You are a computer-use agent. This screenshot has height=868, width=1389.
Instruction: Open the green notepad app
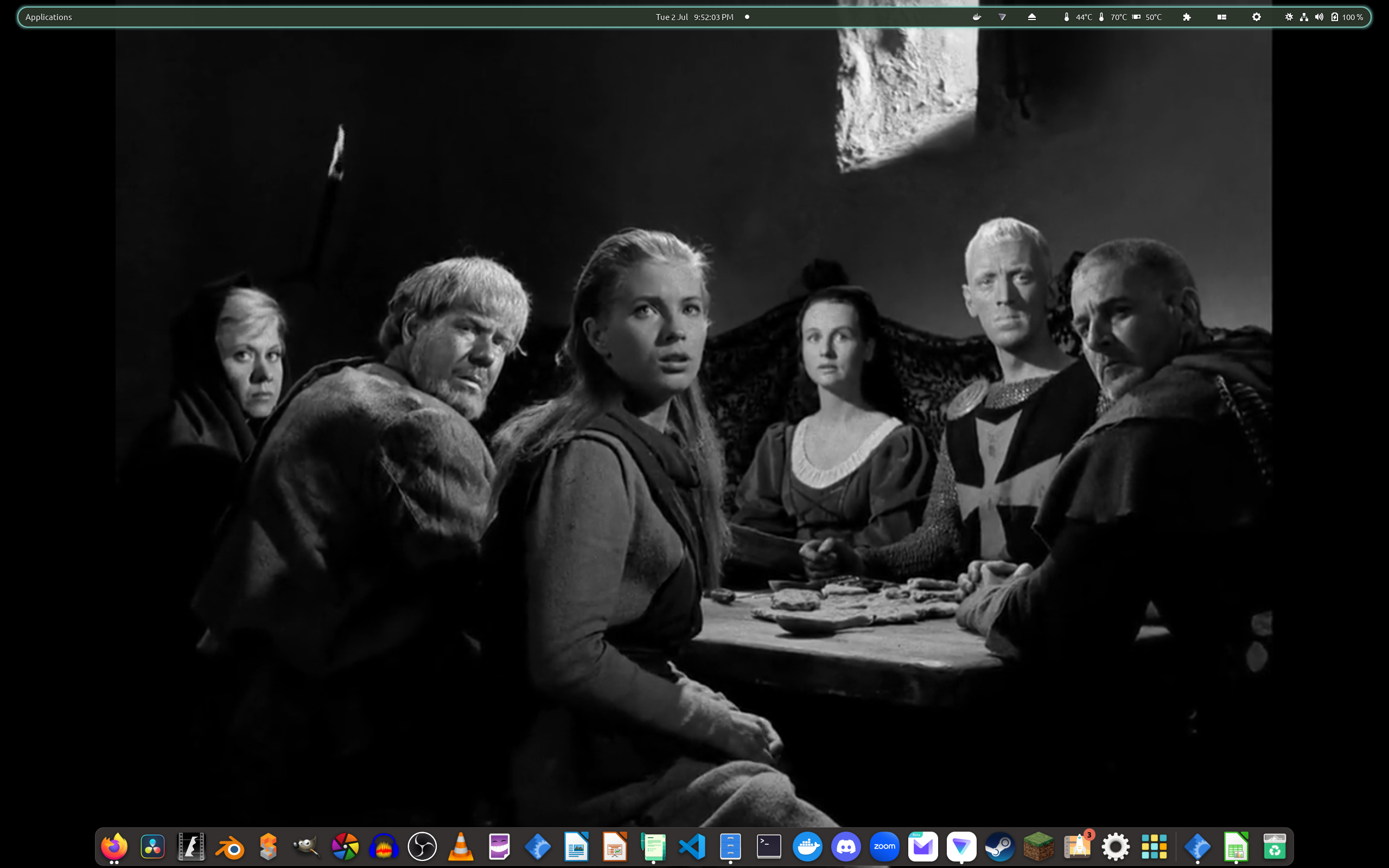tap(653, 846)
